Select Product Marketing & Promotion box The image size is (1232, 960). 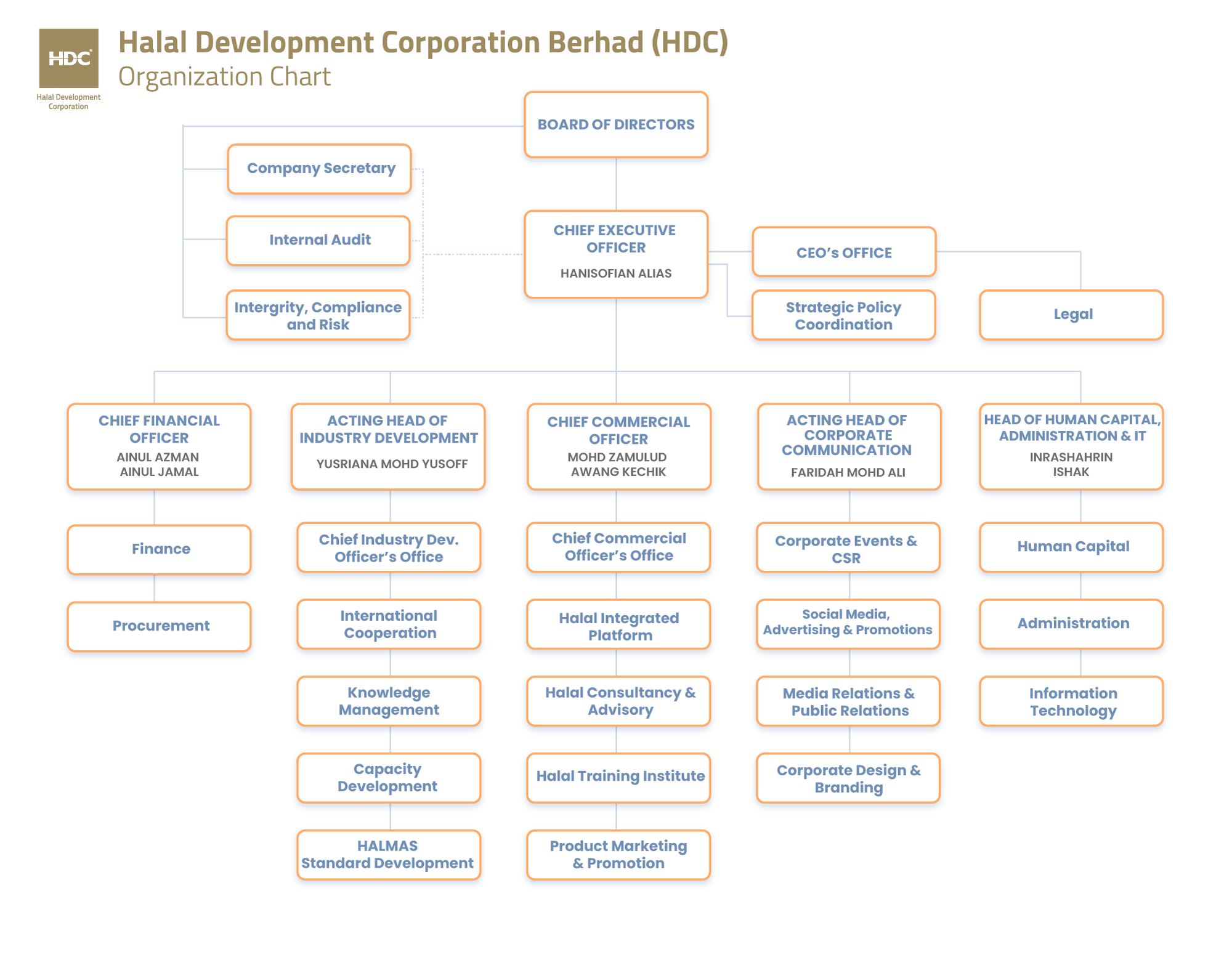pos(618,855)
